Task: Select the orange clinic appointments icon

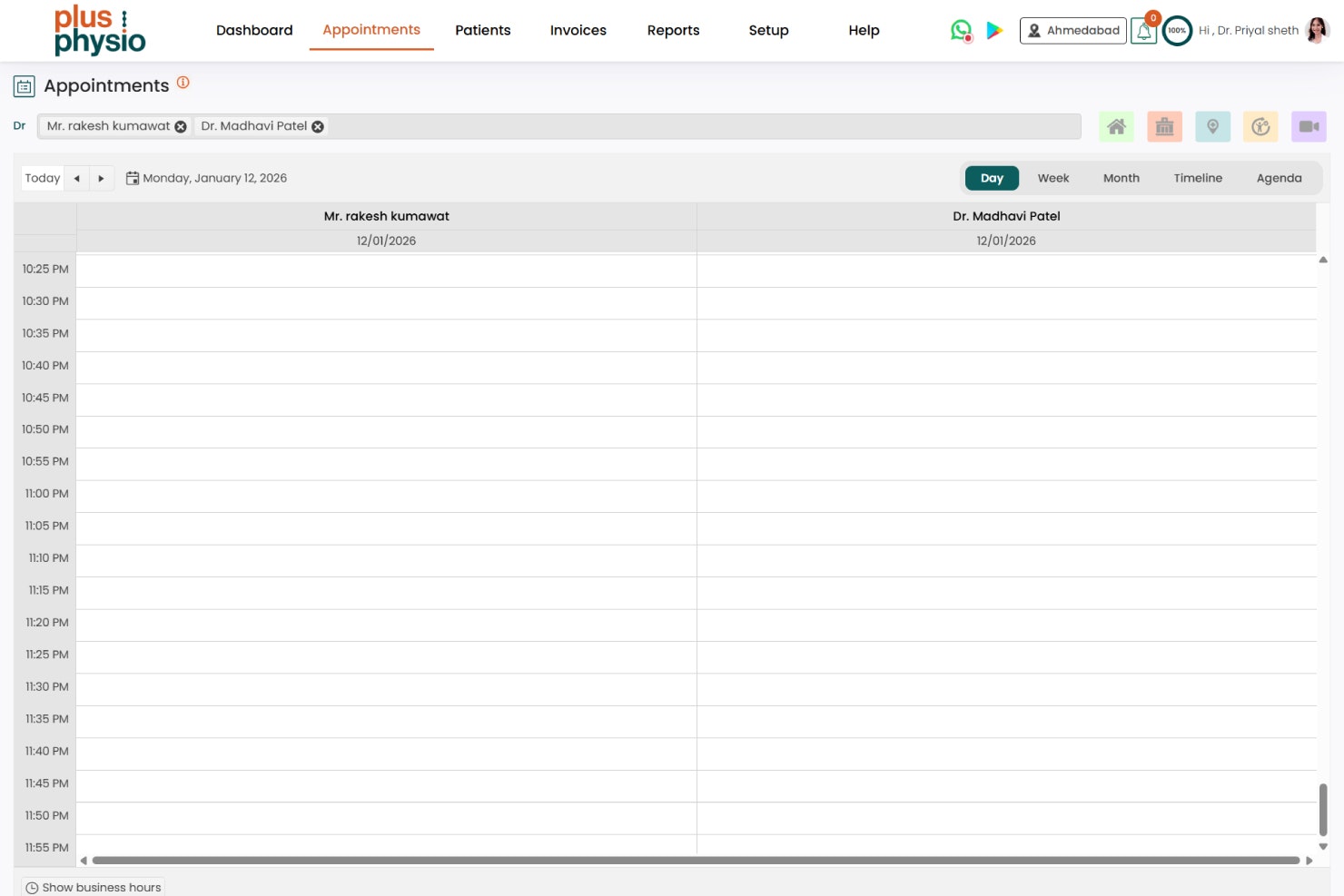Action: tap(1164, 126)
